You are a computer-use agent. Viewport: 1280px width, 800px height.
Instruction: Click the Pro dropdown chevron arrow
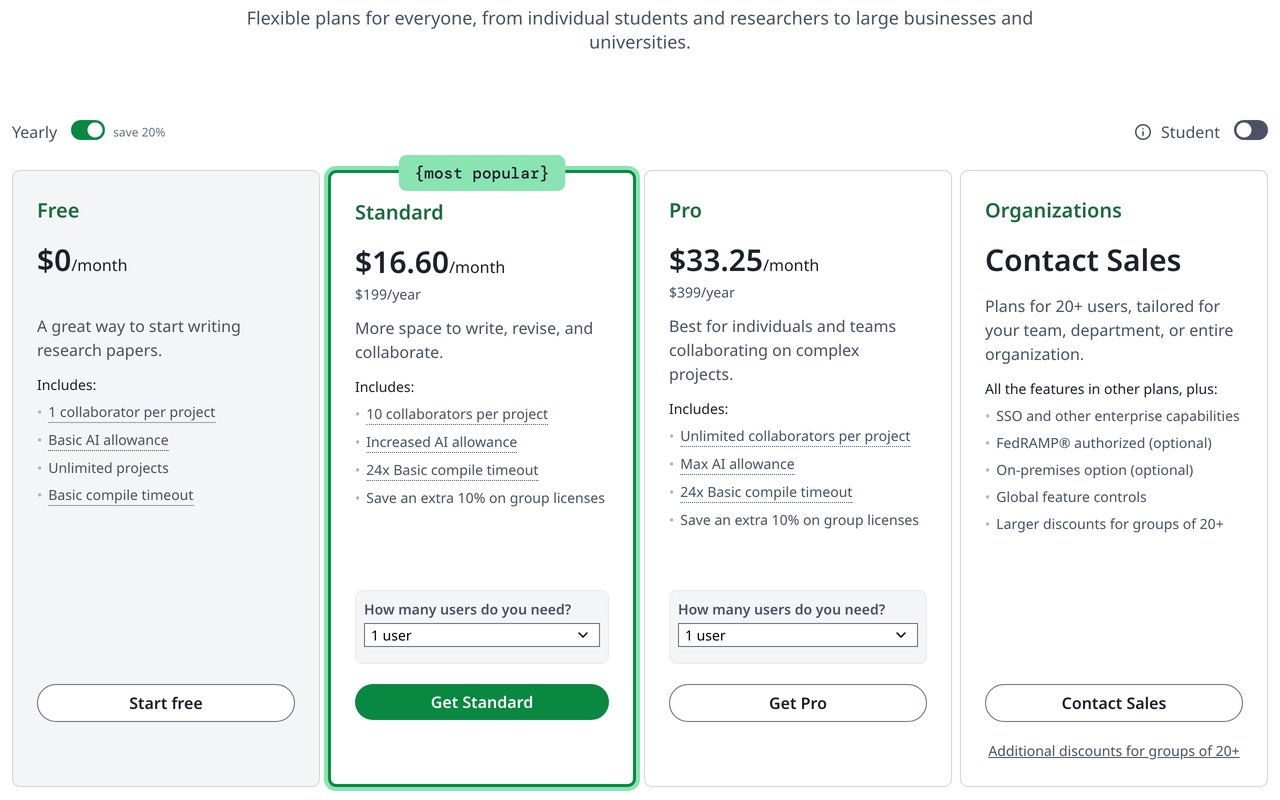pos(901,635)
